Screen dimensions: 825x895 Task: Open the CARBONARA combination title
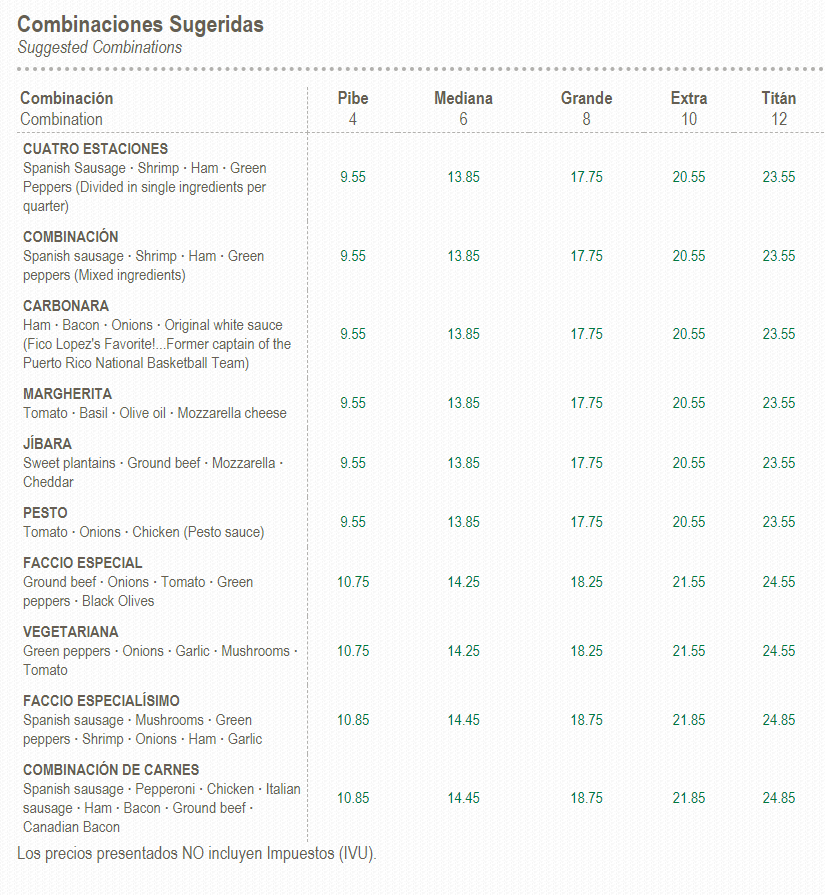click(x=66, y=306)
